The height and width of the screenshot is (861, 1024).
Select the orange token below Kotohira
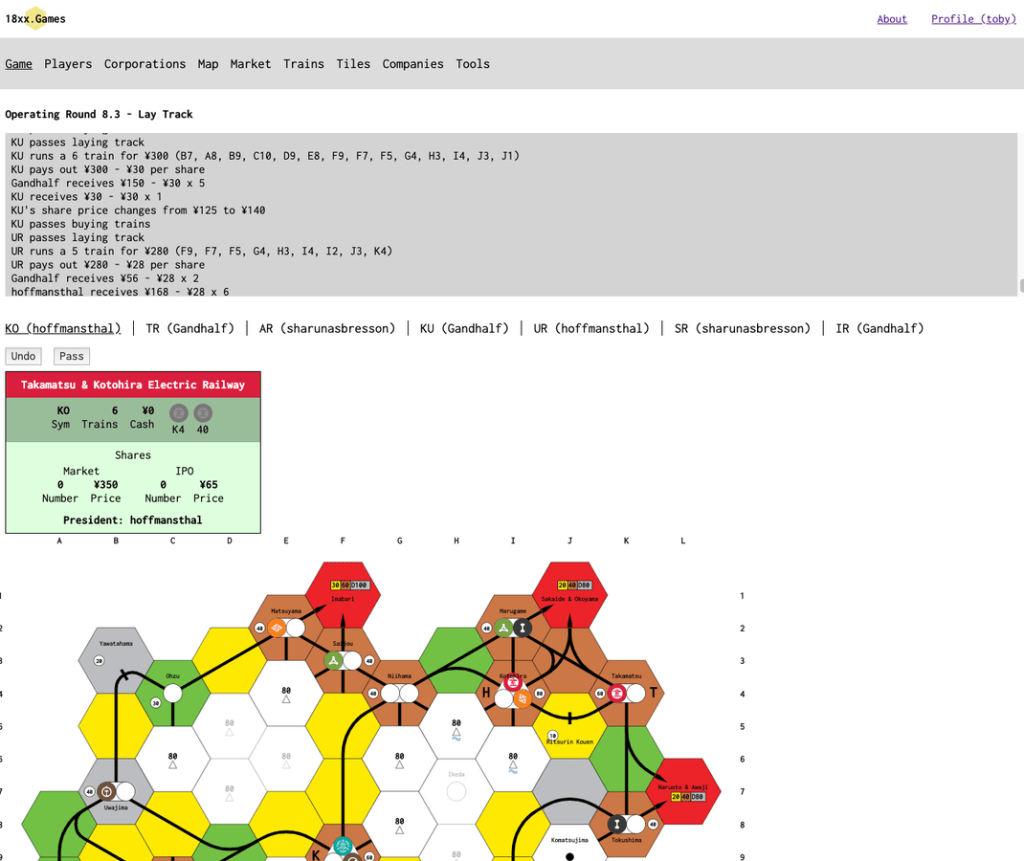pos(522,697)
